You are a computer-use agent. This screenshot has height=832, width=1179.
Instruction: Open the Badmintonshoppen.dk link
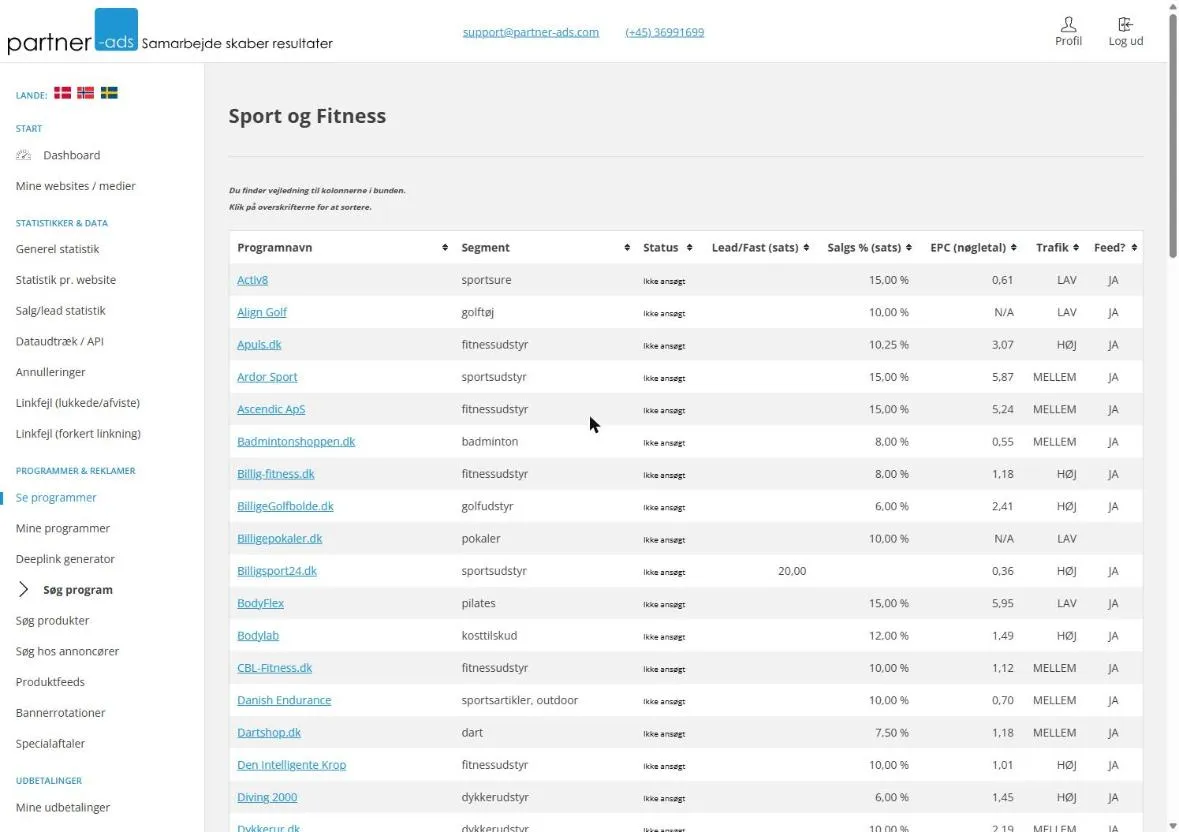pyautogui.click(x=296, y=441)
